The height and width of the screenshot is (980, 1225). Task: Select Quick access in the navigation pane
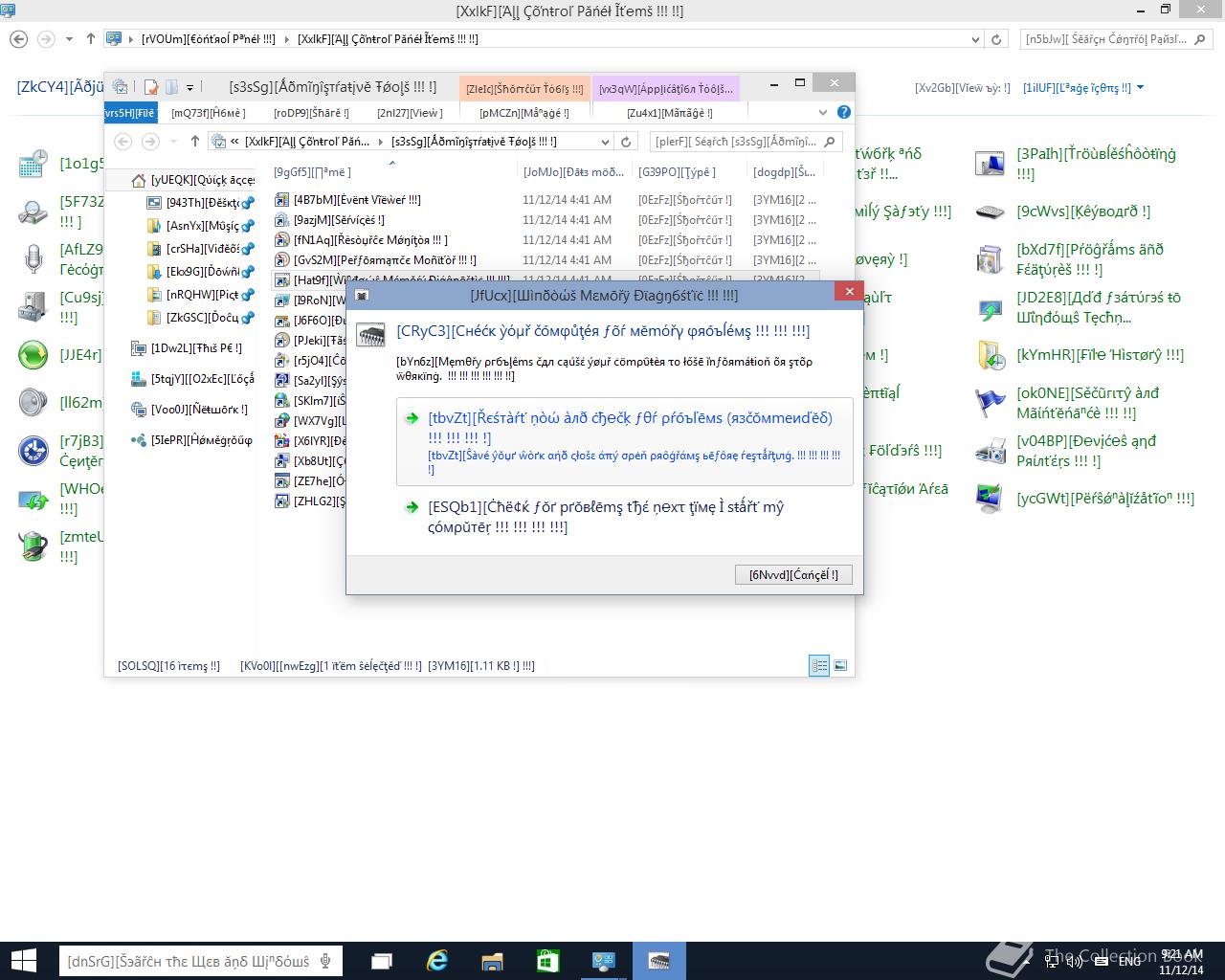191,180
